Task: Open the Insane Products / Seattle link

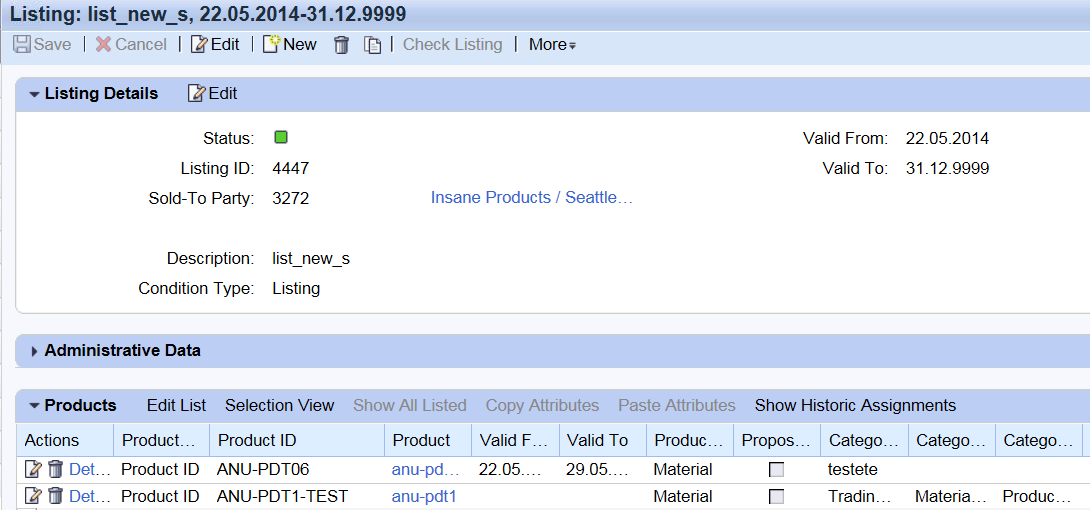Action: tap(532, 198)
